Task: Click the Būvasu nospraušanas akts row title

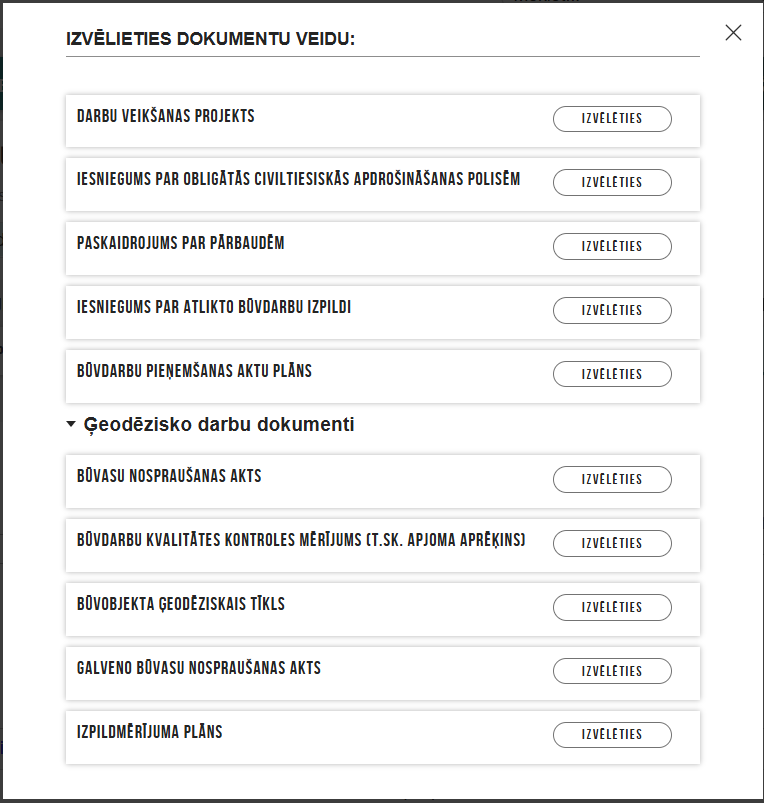Action: pyautogui.click(x=169, y=476)
